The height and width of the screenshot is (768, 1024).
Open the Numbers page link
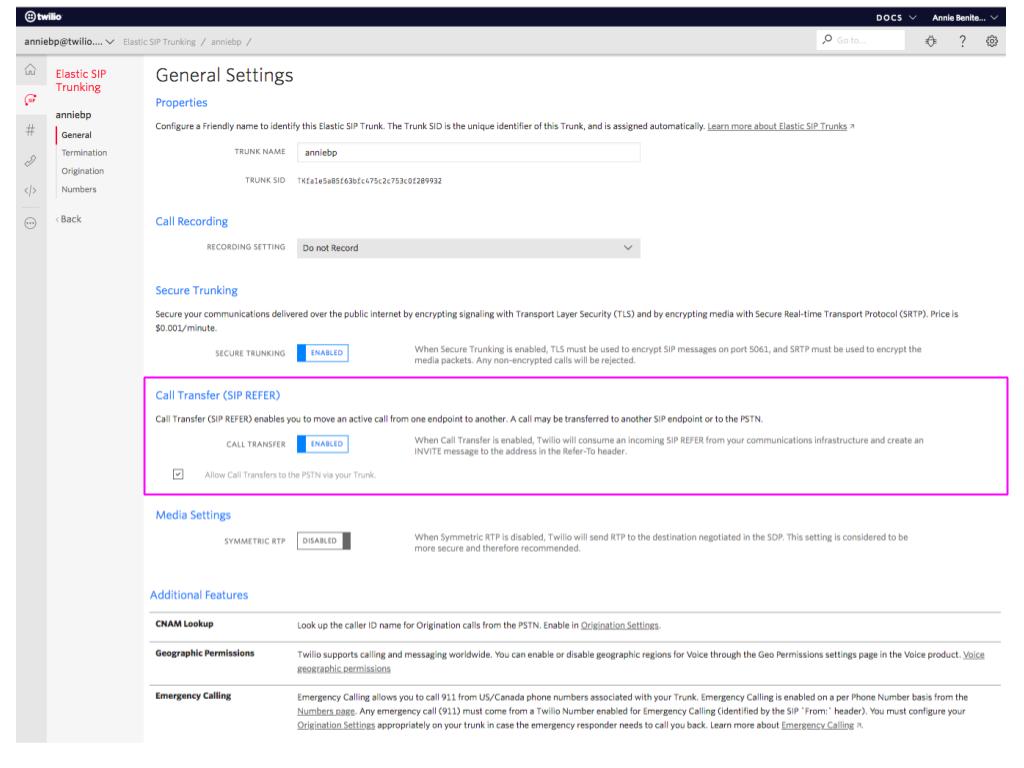pyautogui.click(x=326, y=711)
